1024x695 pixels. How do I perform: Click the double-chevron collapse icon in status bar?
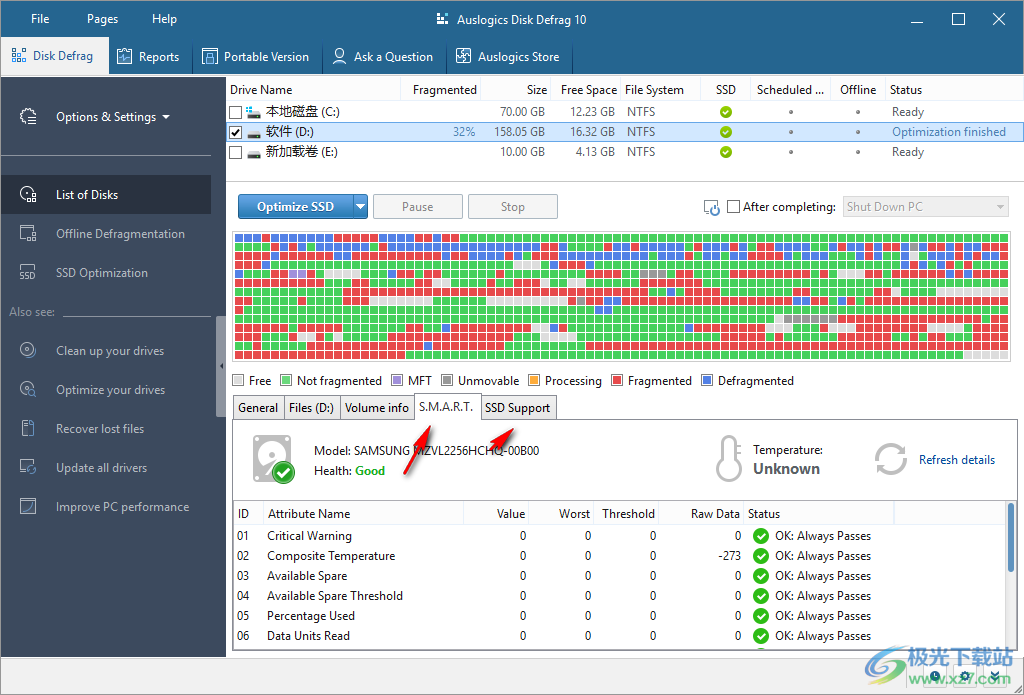[995, 676]
